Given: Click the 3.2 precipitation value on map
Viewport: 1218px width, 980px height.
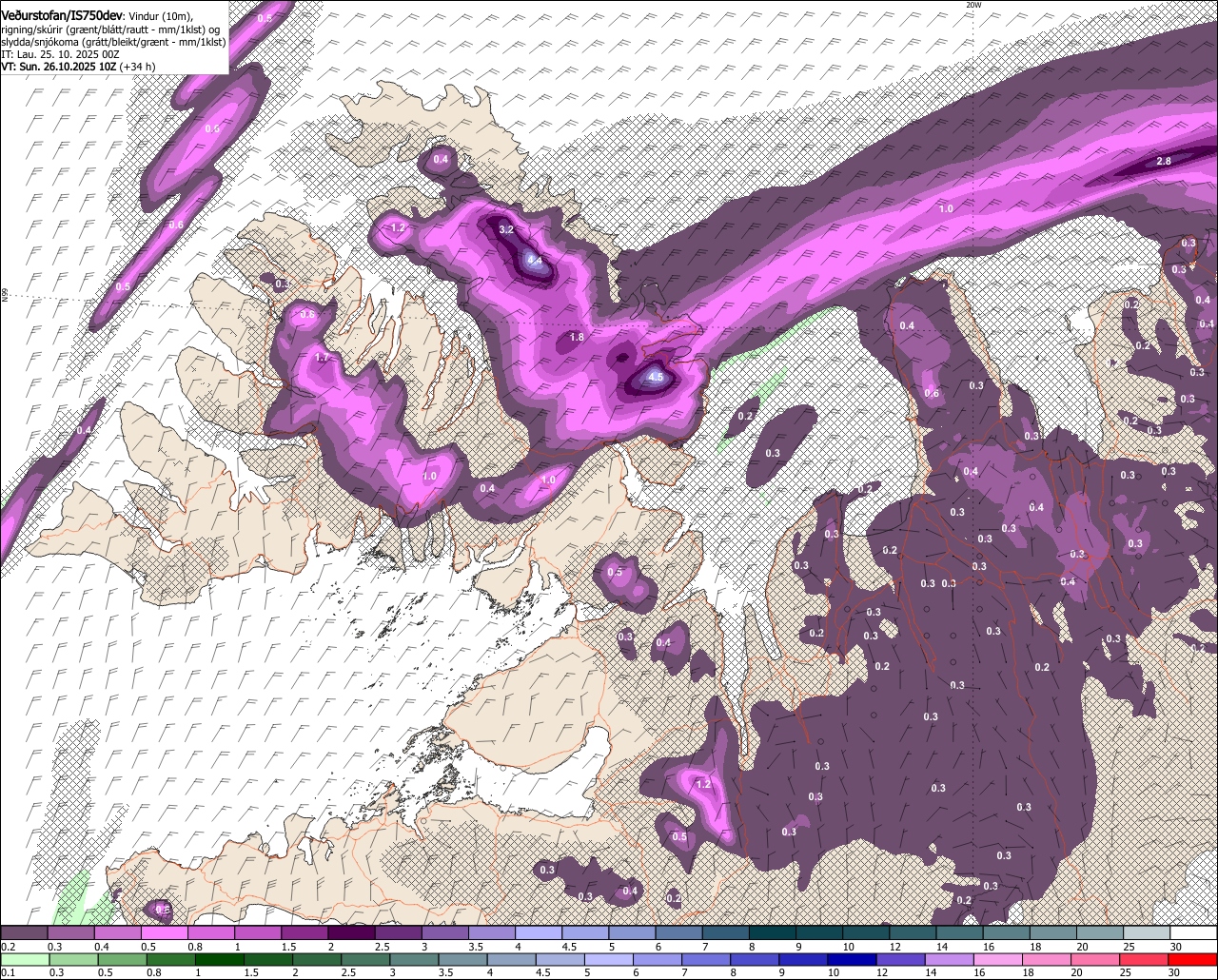Looking at the screenshot, I should 506,229.
